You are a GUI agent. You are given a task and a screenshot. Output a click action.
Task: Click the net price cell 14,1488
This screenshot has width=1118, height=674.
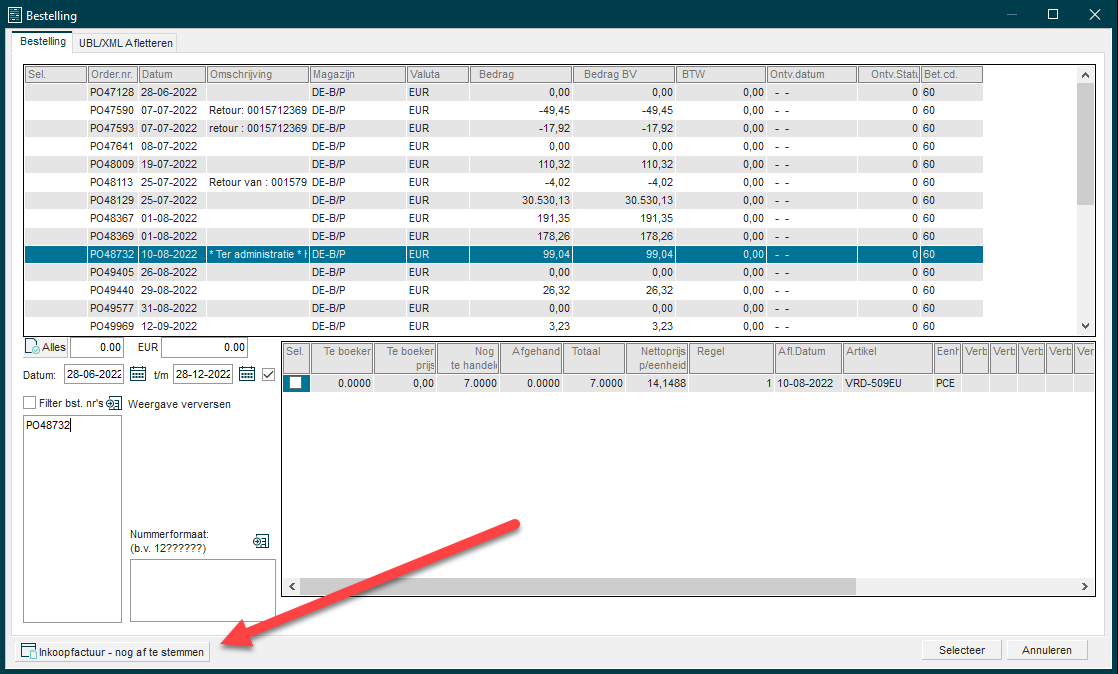(x=657, y=383)
